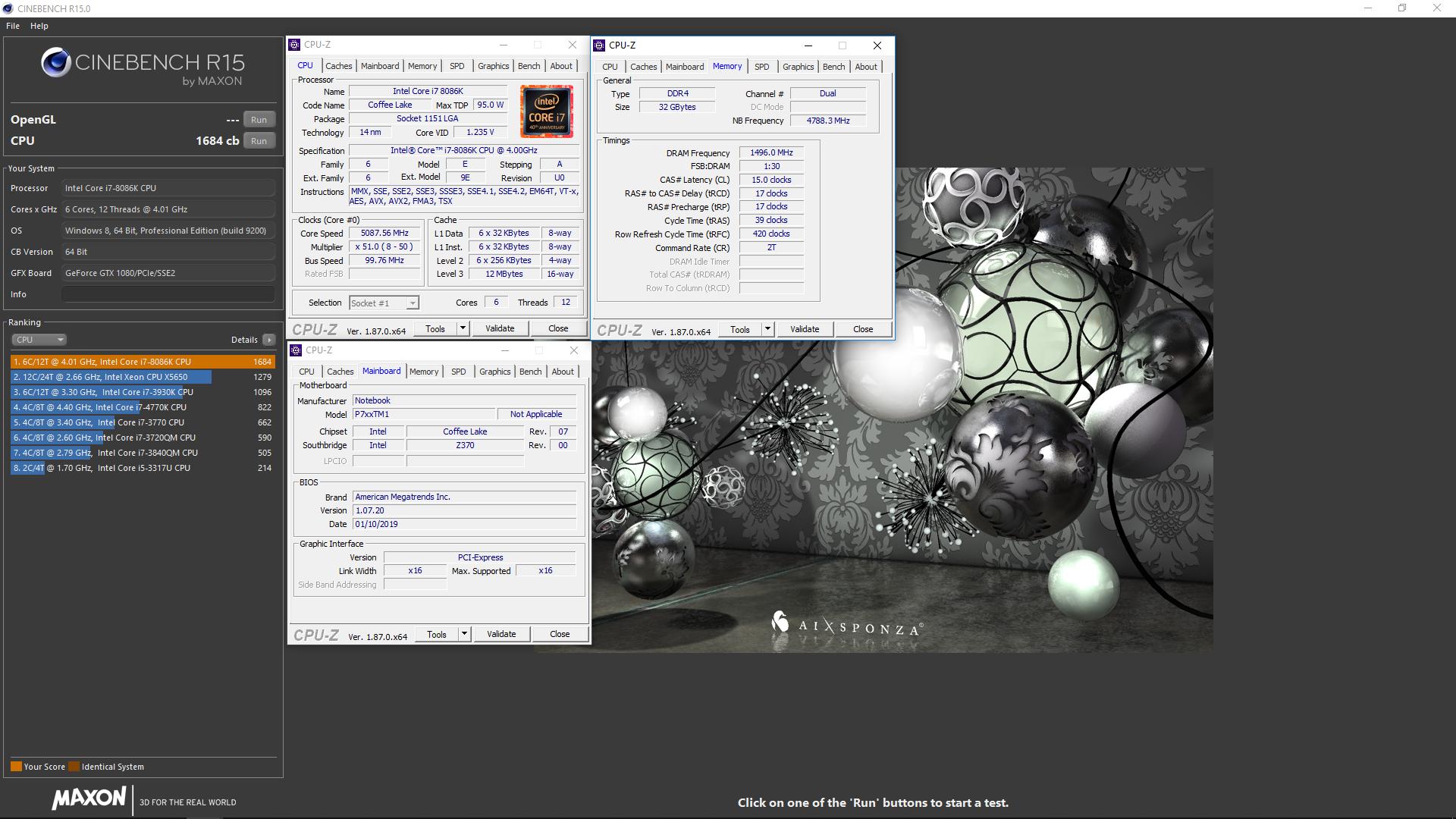Switch to Caches tab in CPU window
The width and height of the screenshot is (1456, 819).
point(339,66)
